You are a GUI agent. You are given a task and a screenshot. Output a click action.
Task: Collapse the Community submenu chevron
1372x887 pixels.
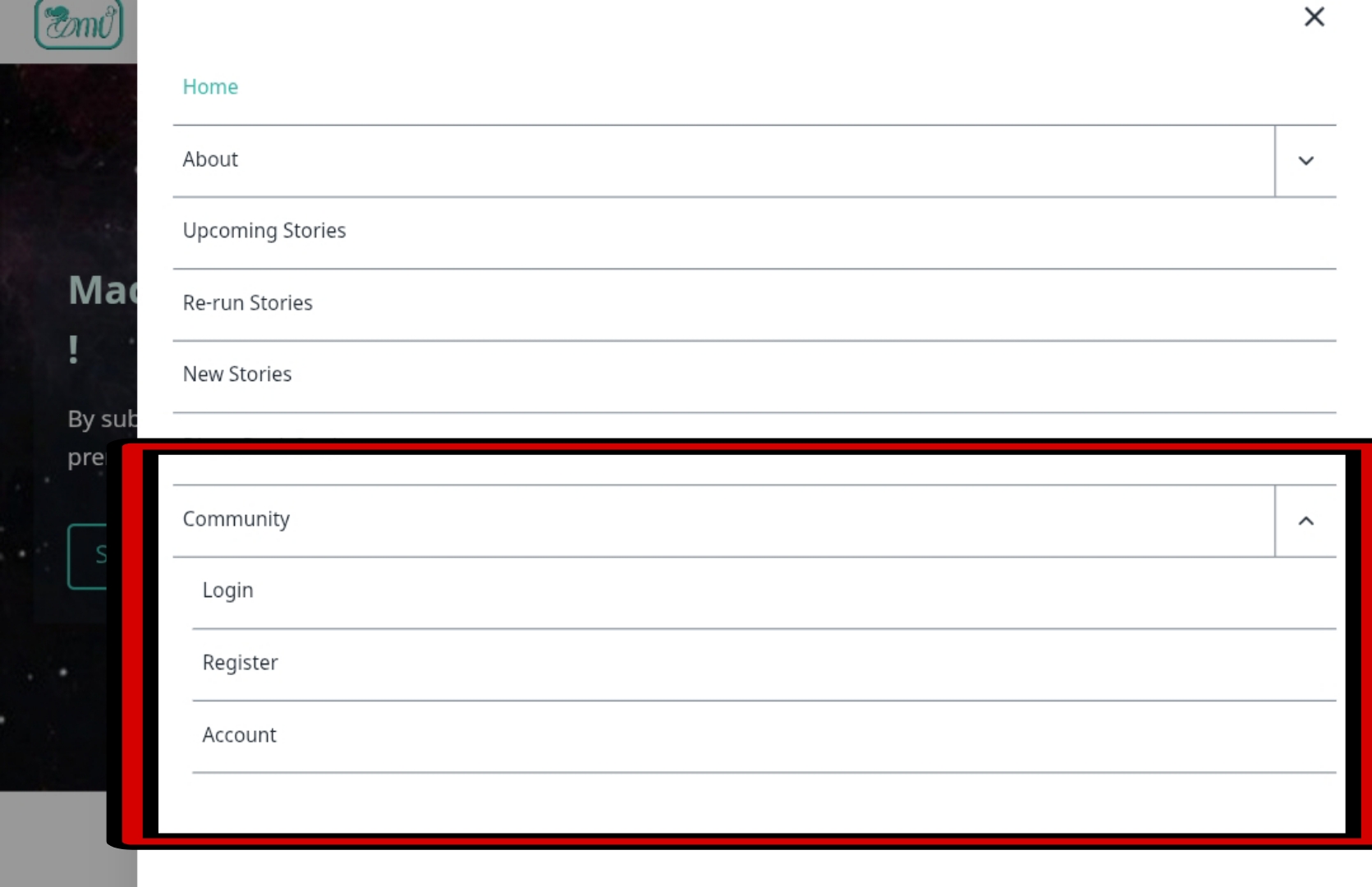[x=1305, y=521]
